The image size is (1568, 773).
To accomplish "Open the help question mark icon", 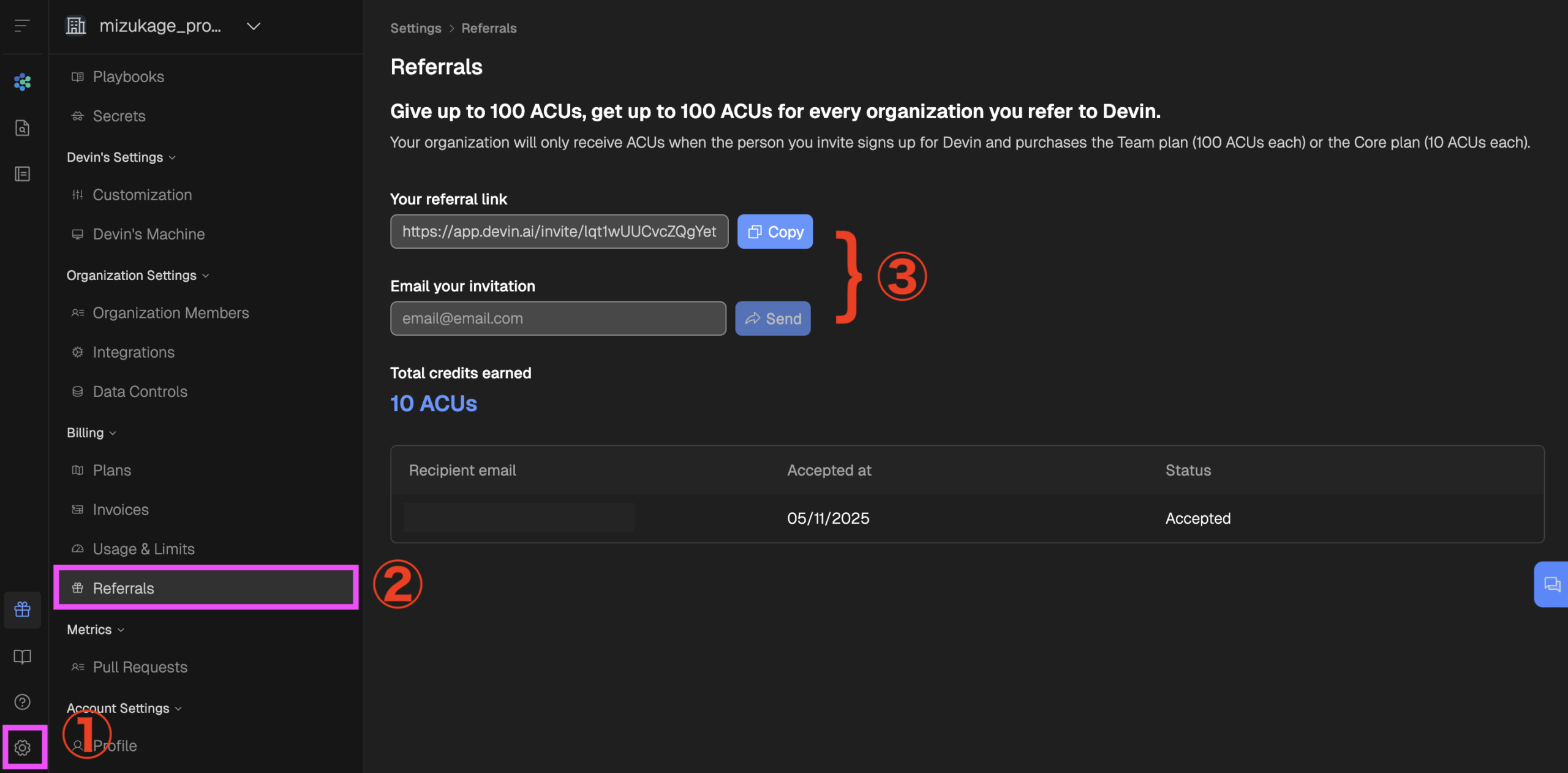I will [22, 702].
